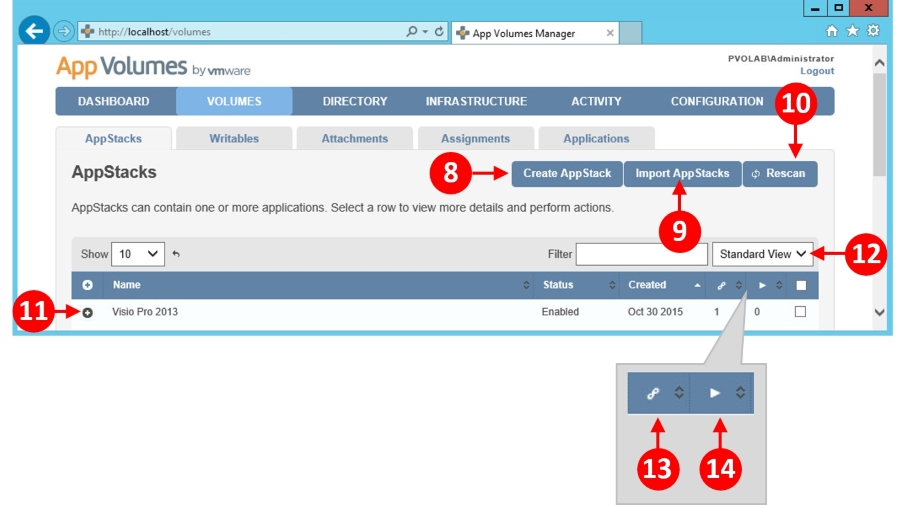Click the Create AppStack button
The height and width of the screenshot is (505, 900).
pyautogui.click(x=567, y=173)
